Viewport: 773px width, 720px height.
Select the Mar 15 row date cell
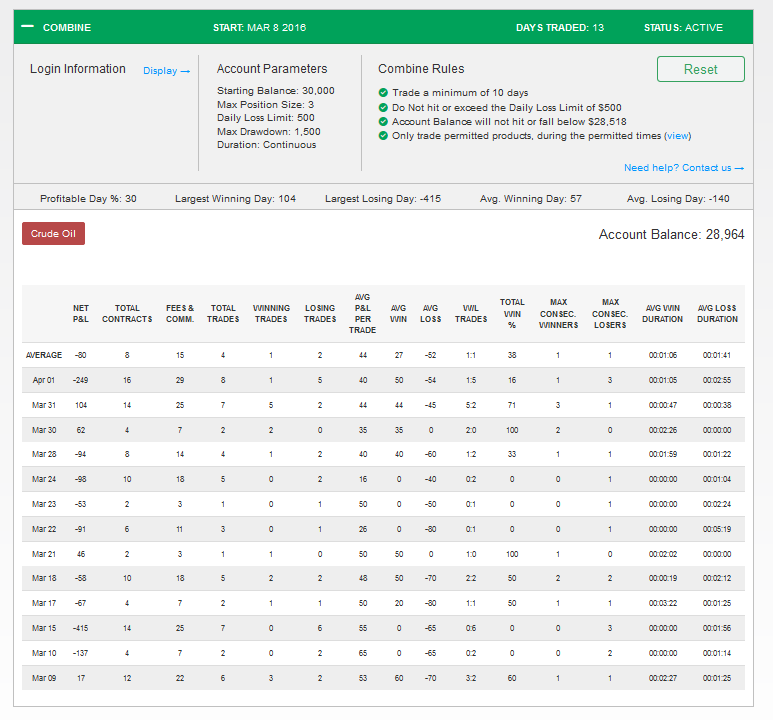pyautogui.click(x=44, y=628)
